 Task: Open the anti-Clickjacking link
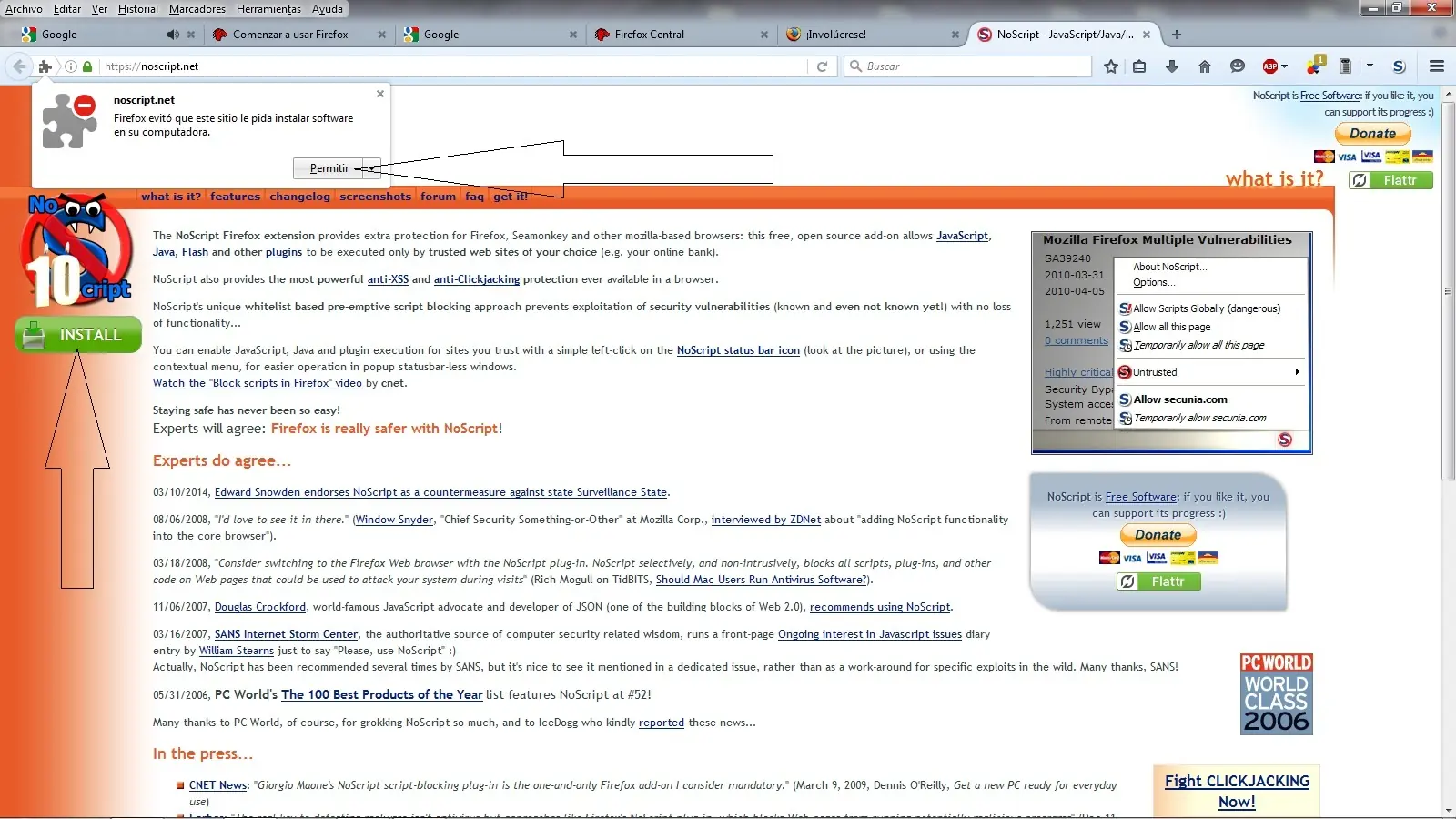pos(477,279)
